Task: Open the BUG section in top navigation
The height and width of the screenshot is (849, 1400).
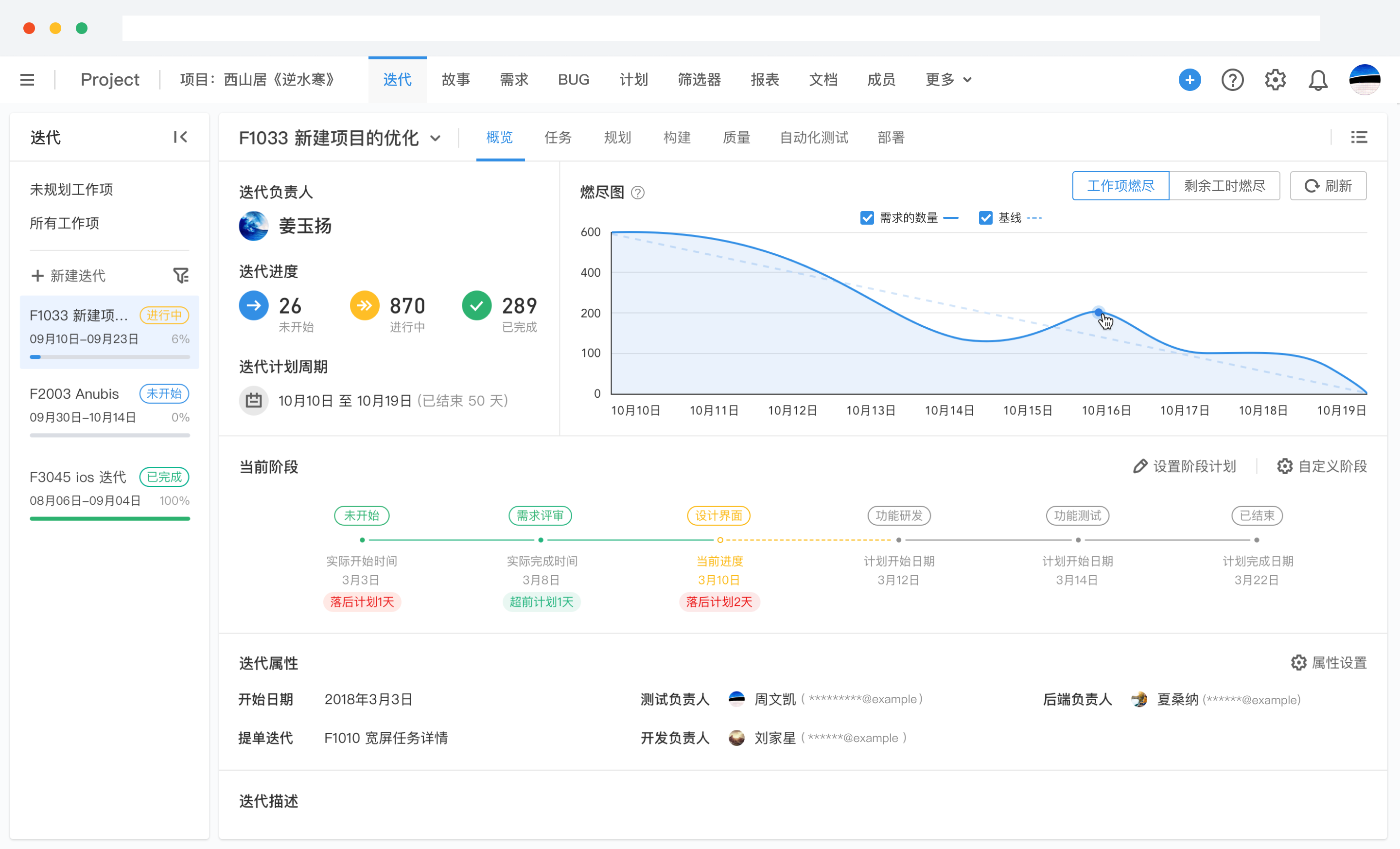Action: point(573,80)
